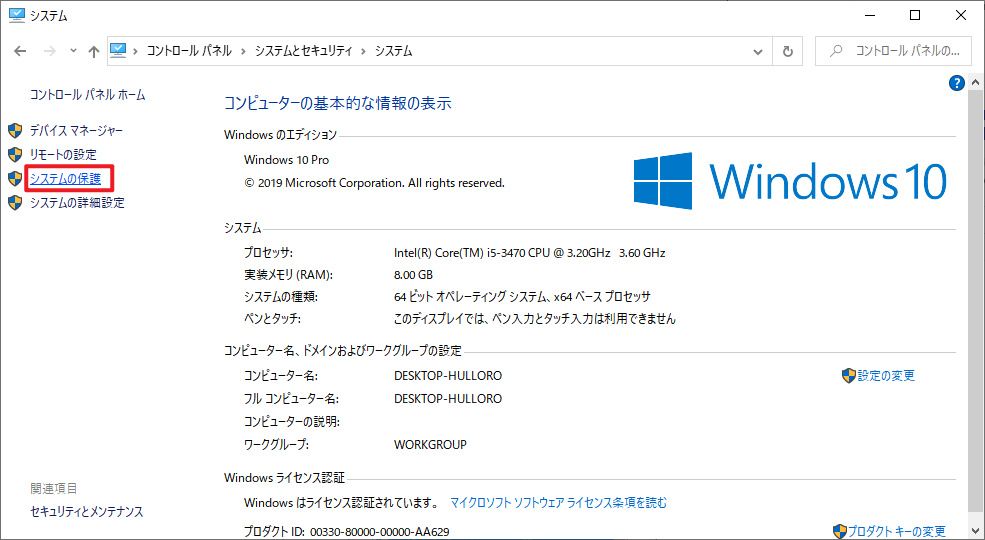
Task: Go up one level with the up arrow
Action: (94, 51)
